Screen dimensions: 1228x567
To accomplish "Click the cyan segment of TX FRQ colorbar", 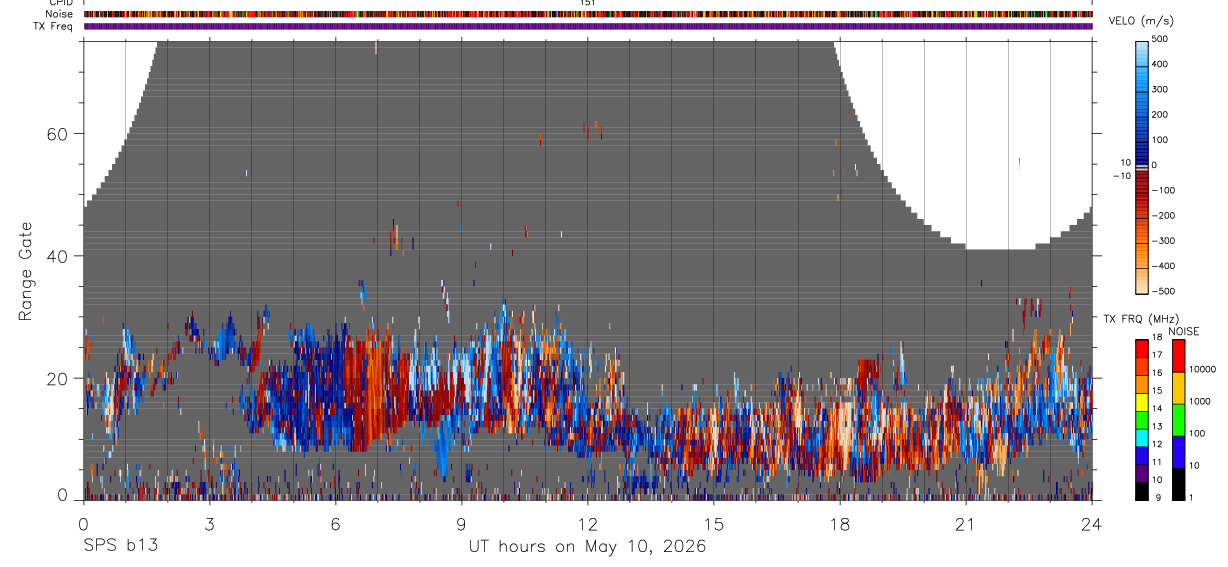I will (1142, 437).
